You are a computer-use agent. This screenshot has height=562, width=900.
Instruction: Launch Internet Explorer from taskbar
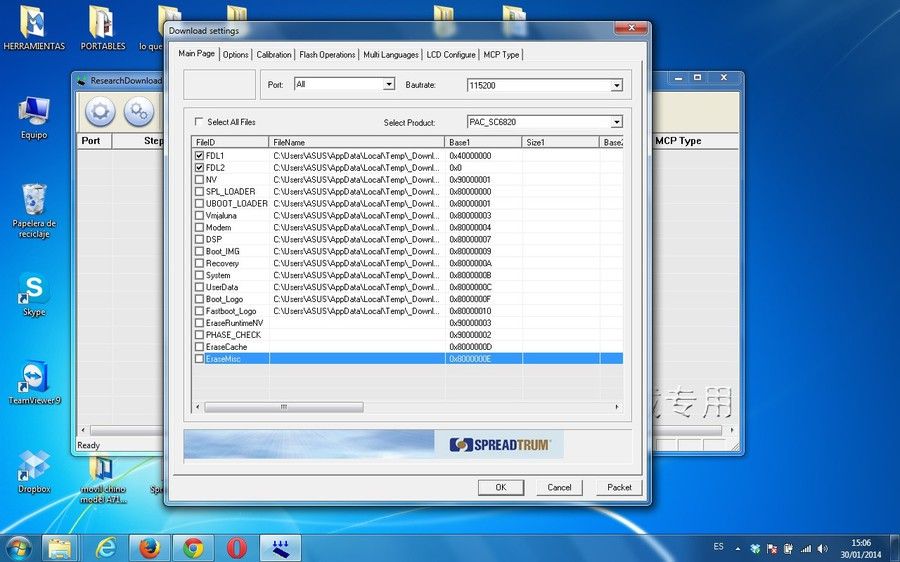pyautogui.click(x=106, y=548)
